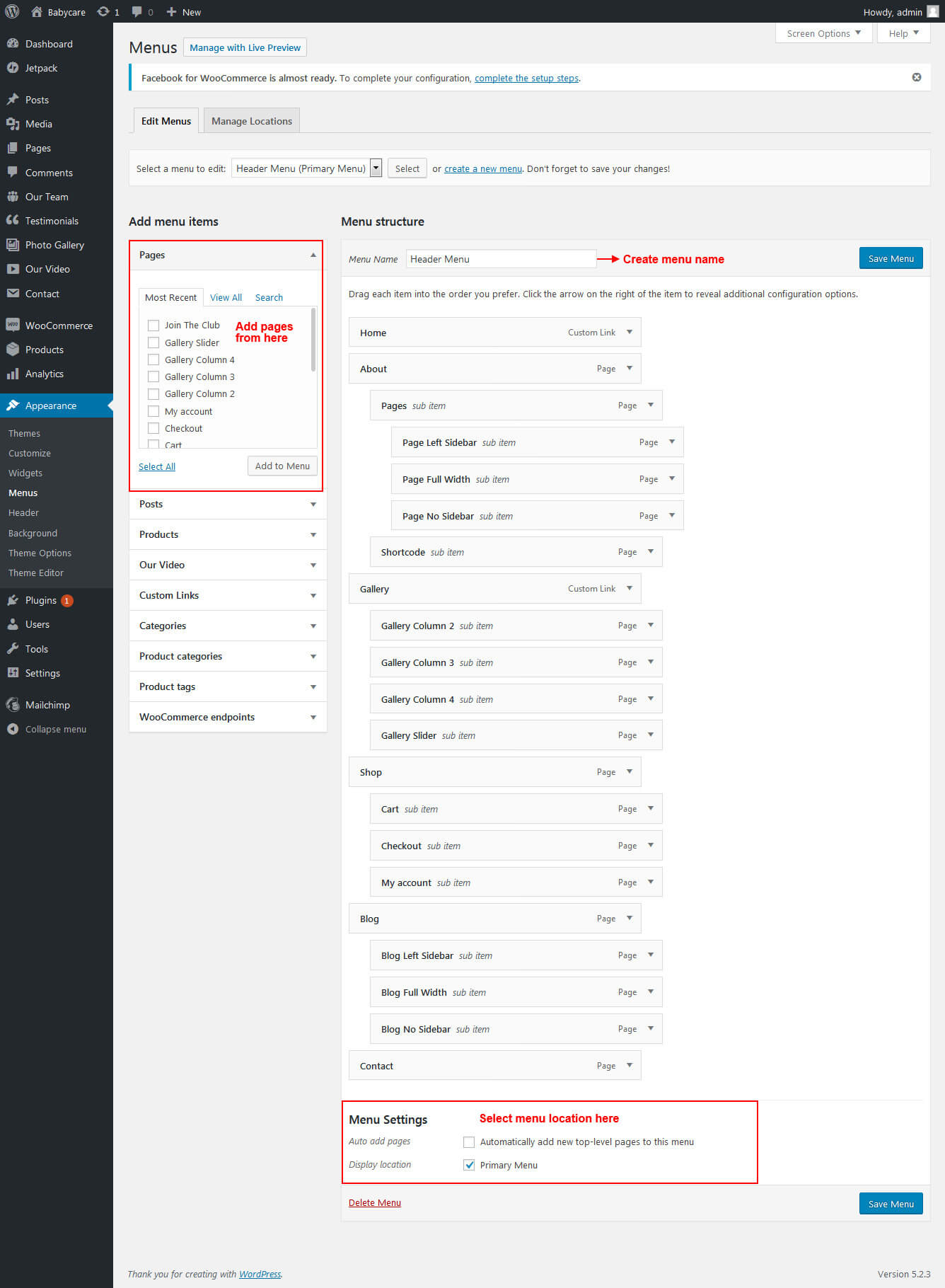945x1288 pixels.
Task: Expand the Custom Links panel
Action: 313,595
